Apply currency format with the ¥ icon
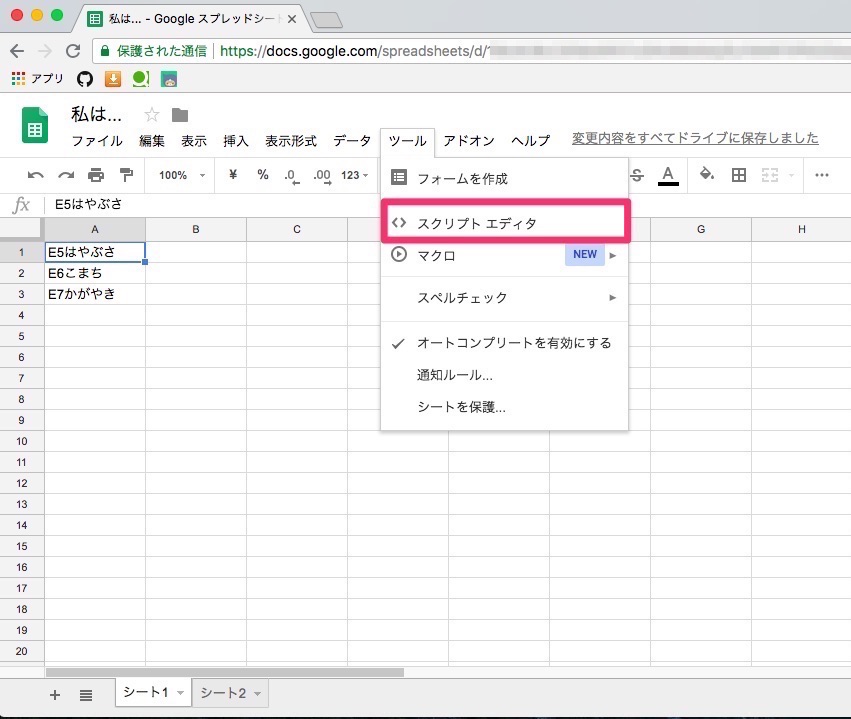The width and height of the screenshot is (851, 719). (x=231, y=174)
